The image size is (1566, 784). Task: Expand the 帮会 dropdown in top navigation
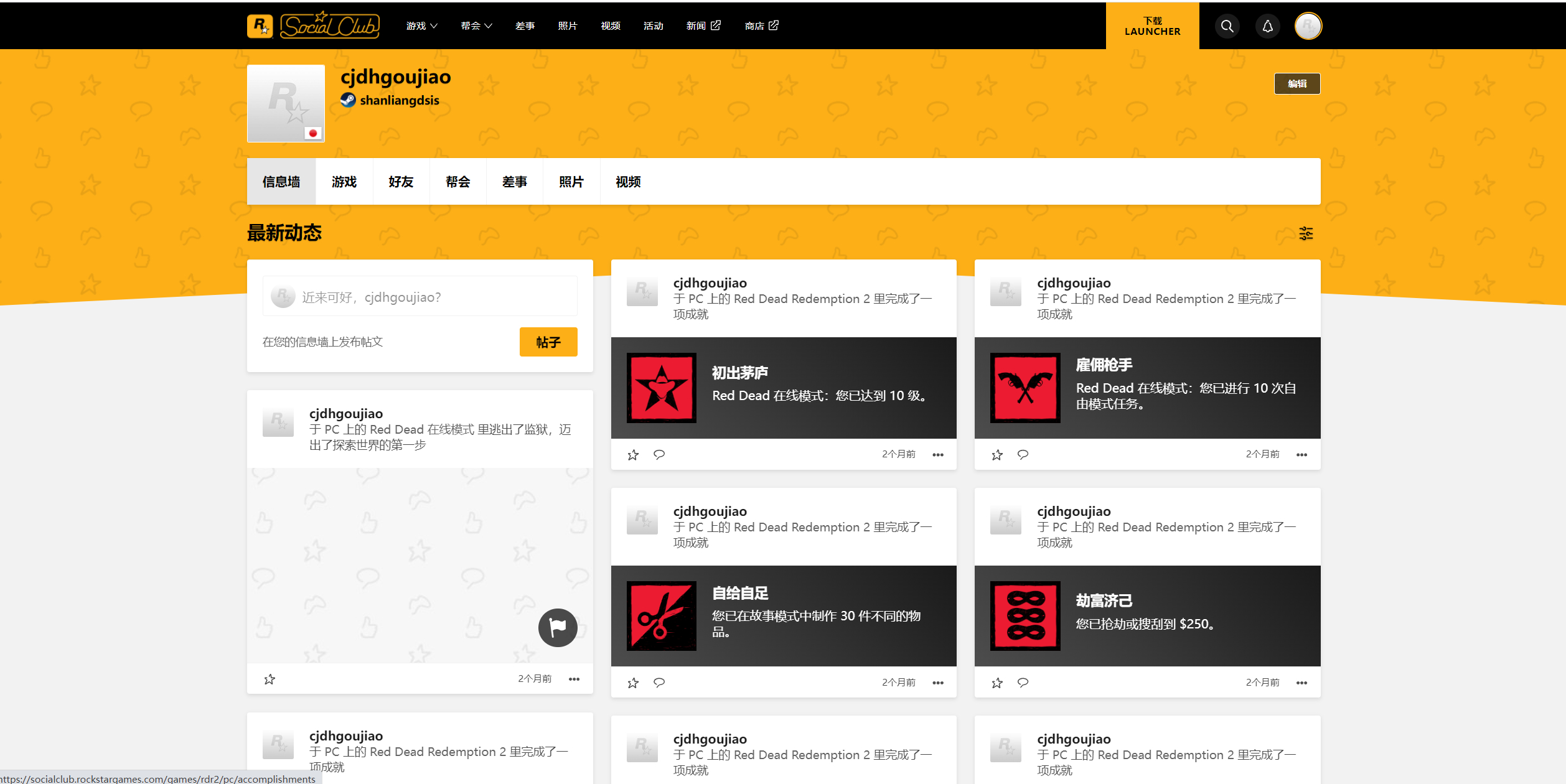pos(476,26)
